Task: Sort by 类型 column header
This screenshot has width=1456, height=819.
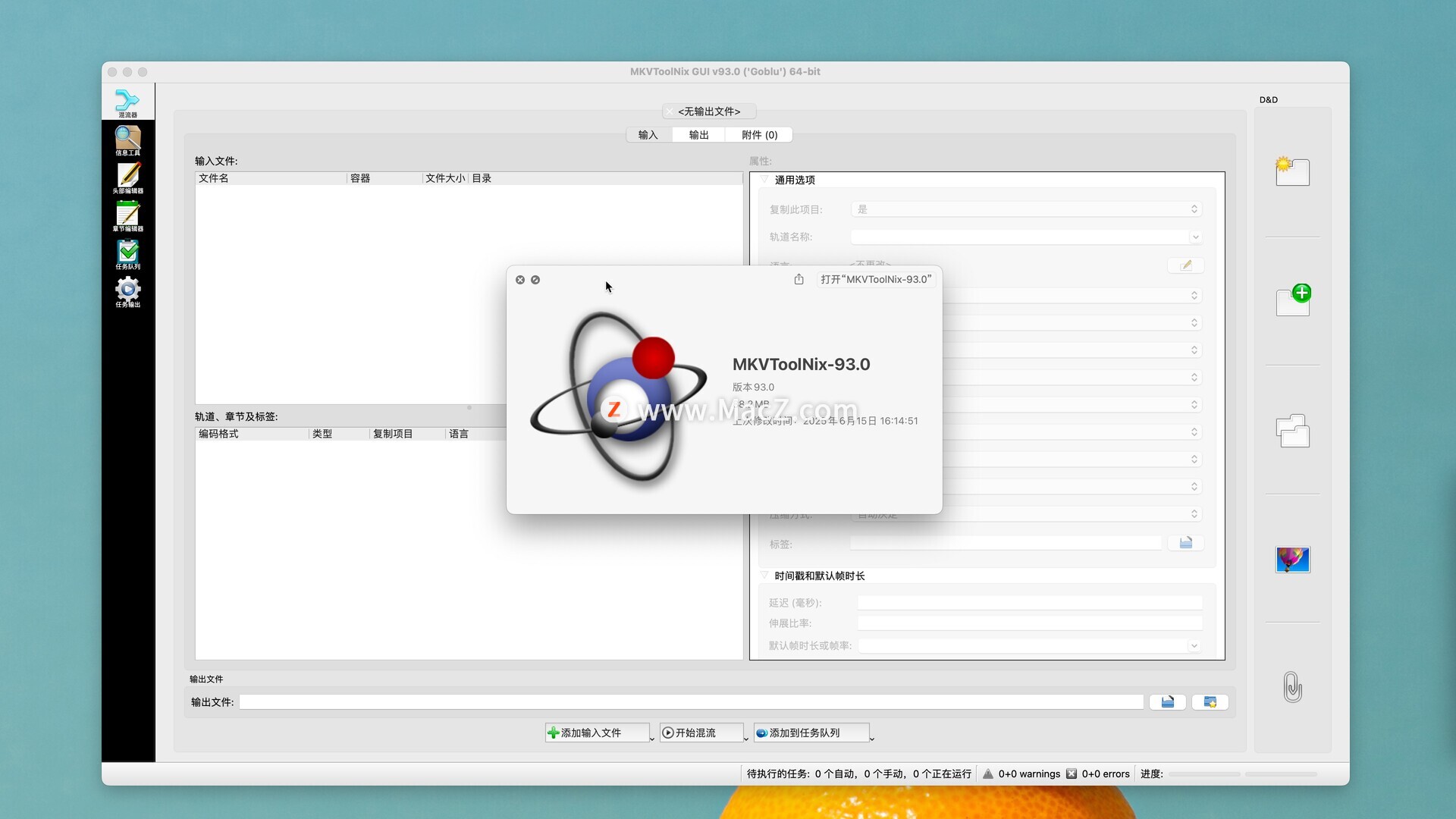Action: 339,434
